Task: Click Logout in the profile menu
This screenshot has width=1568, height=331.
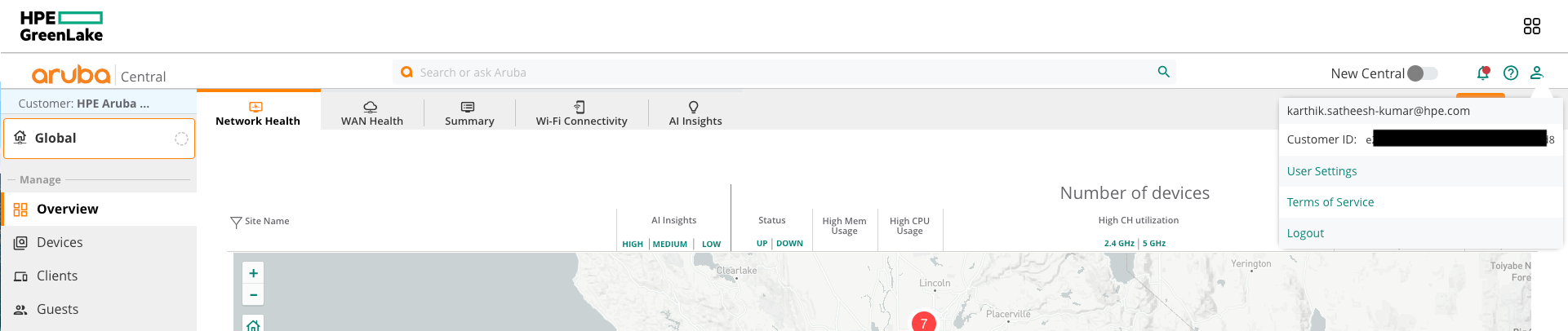Action: 1305,233
